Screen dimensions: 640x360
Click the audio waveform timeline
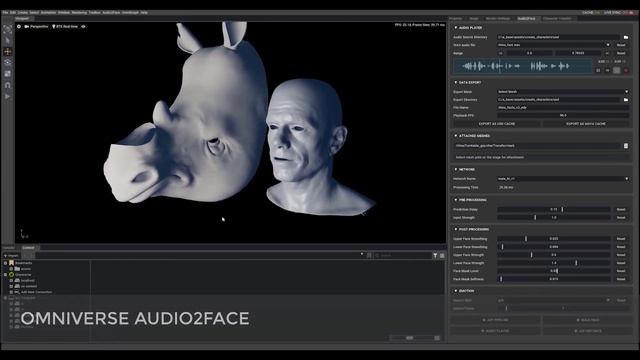(x=522, y=66)
